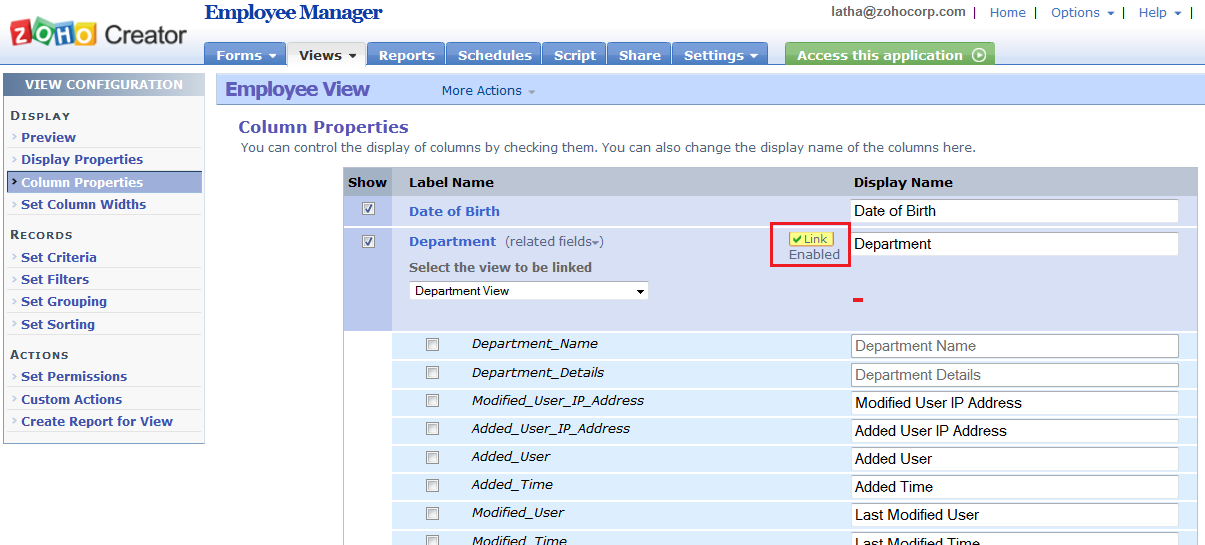Image resolution: width=1205 pixels, height=545 pixels.
Task: Open the Views tab dropdown
Action: click(x=327, y=55)
